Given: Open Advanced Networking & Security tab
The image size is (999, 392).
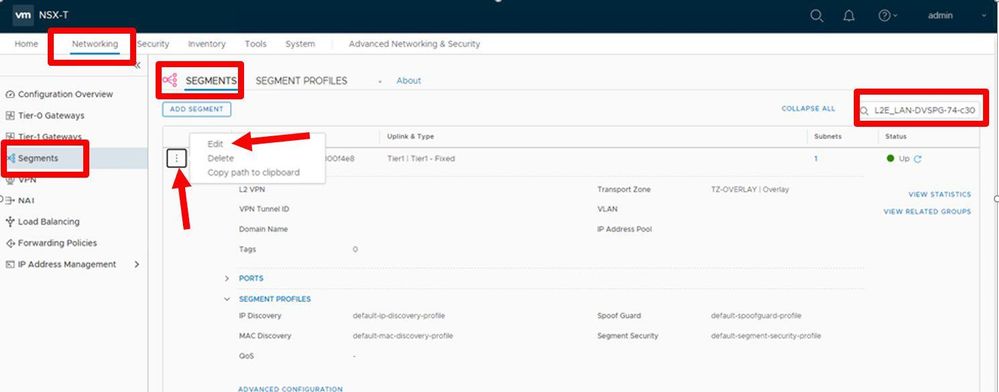Looking at the screenshot, I should tap(414, 44).
